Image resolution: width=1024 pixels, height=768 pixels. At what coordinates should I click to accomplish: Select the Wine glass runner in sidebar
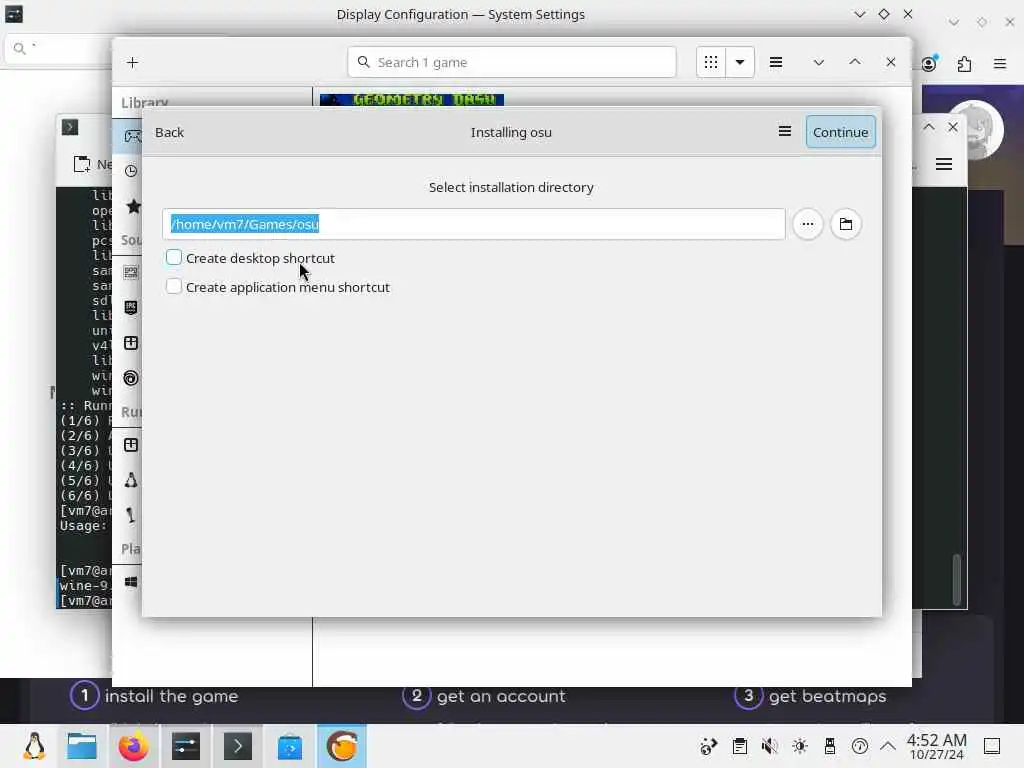131,515
